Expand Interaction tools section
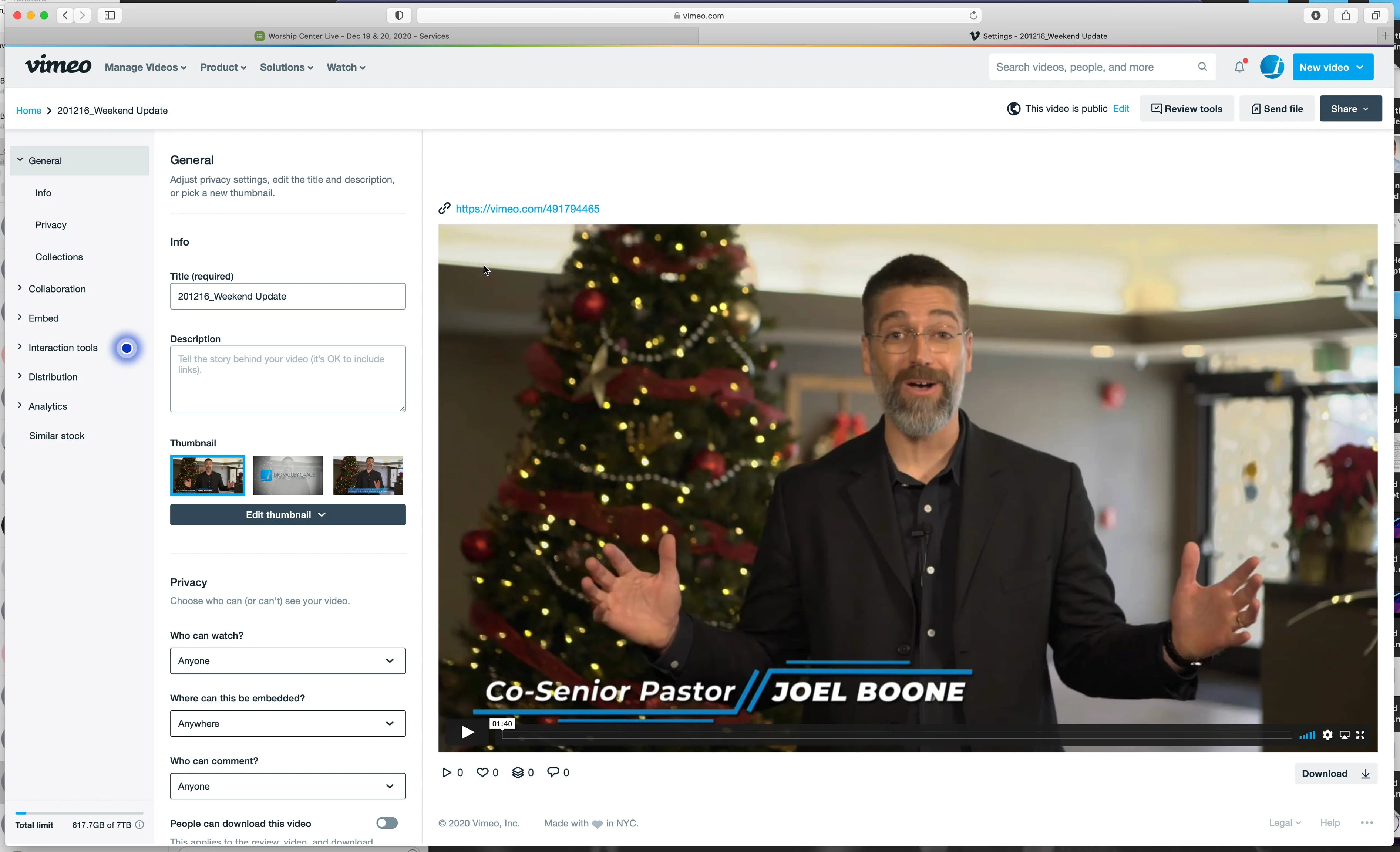Screen dimensions: 1400x852 (x=63, y=348)
